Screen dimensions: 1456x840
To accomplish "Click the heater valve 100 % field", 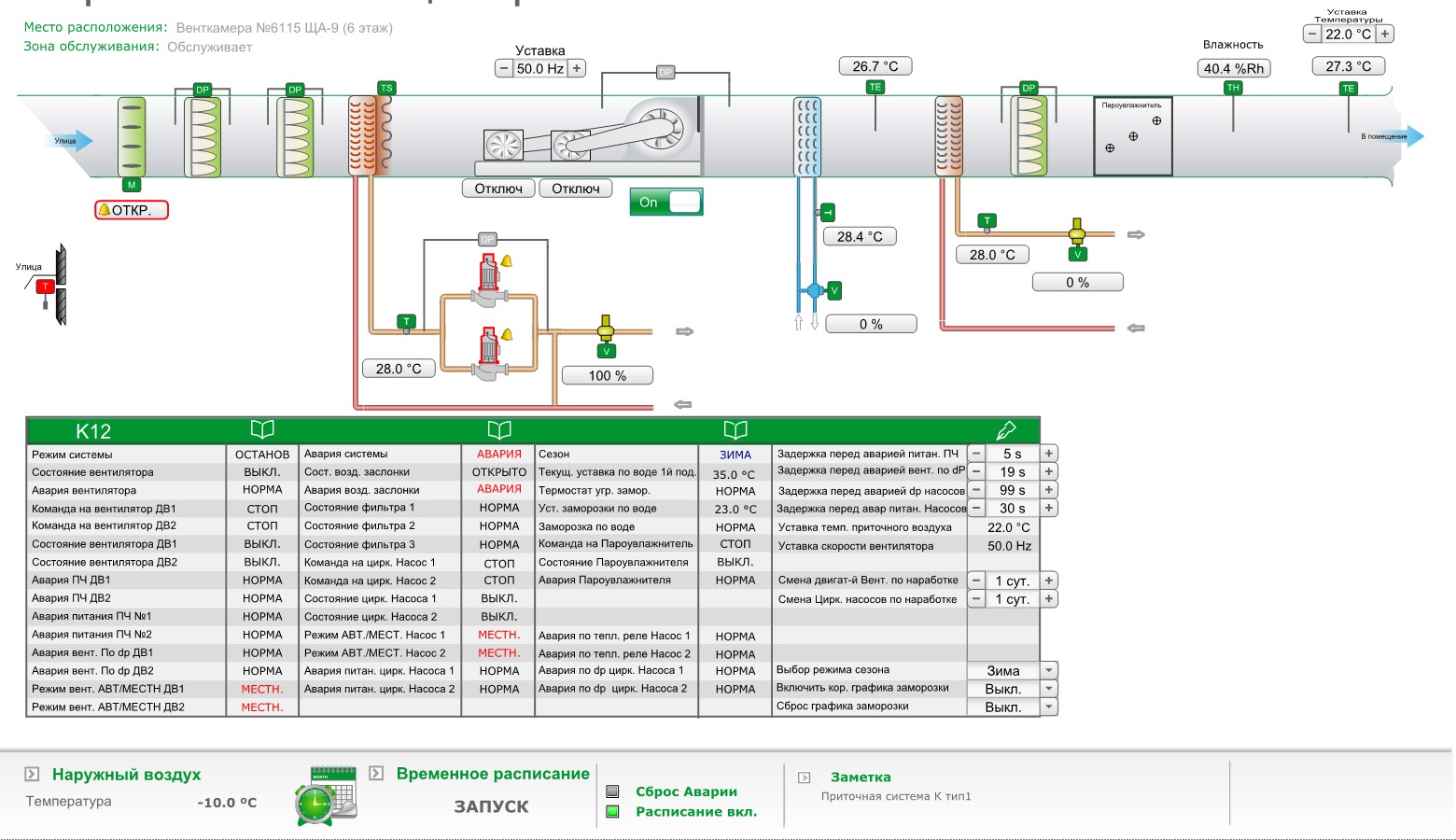I will click(608, 375).
